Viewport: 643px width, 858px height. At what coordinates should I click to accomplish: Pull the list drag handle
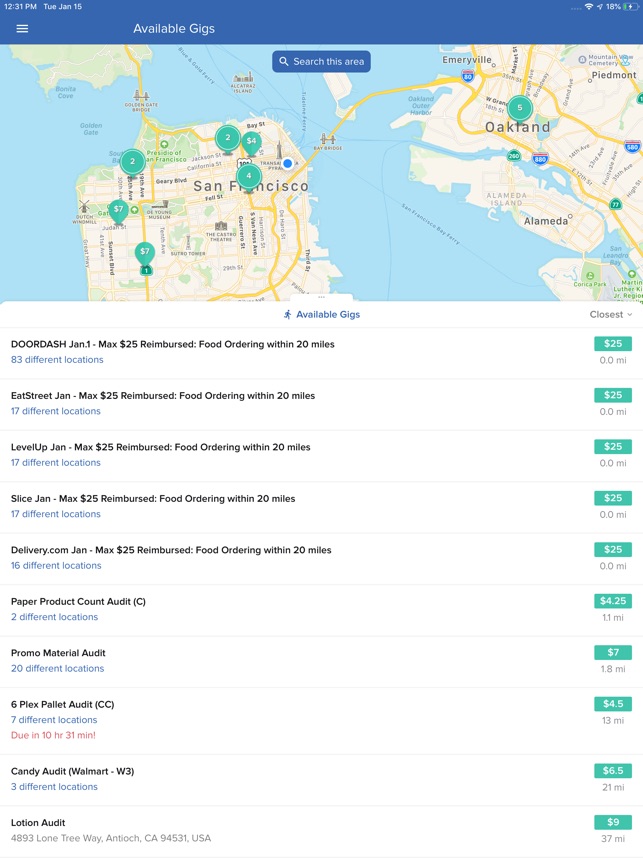pyautogui.click(x=321, y=298)
